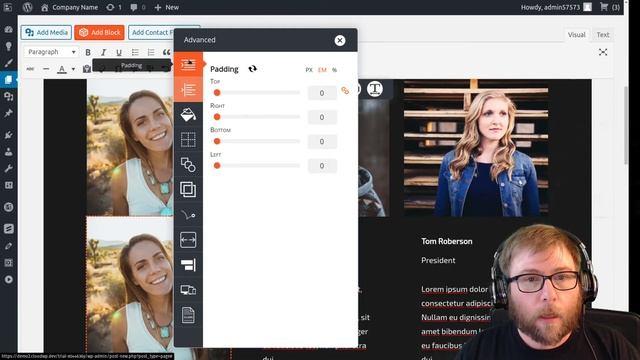Open the comments bubble in admin bar

138,7
